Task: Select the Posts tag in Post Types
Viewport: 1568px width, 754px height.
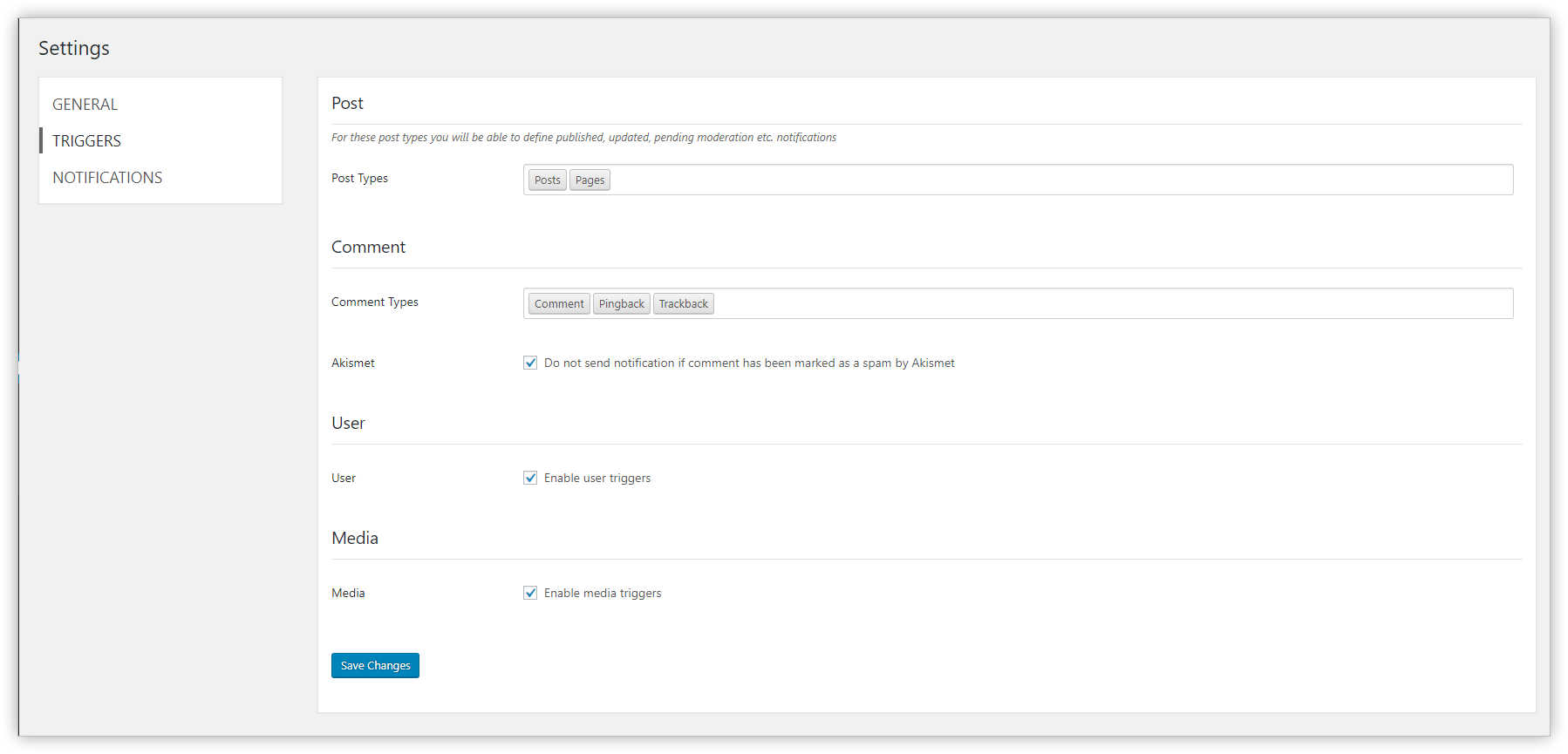Action: point(547,180)
